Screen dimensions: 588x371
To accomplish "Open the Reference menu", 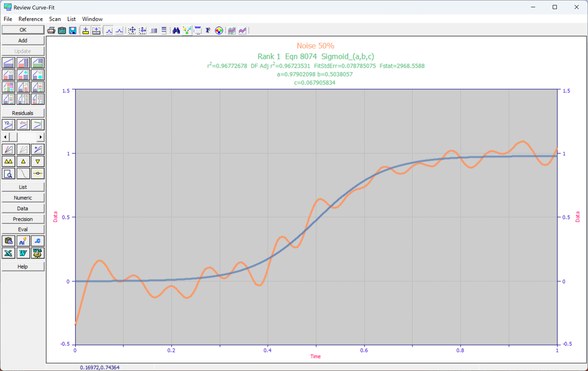I will pos(30,19).
